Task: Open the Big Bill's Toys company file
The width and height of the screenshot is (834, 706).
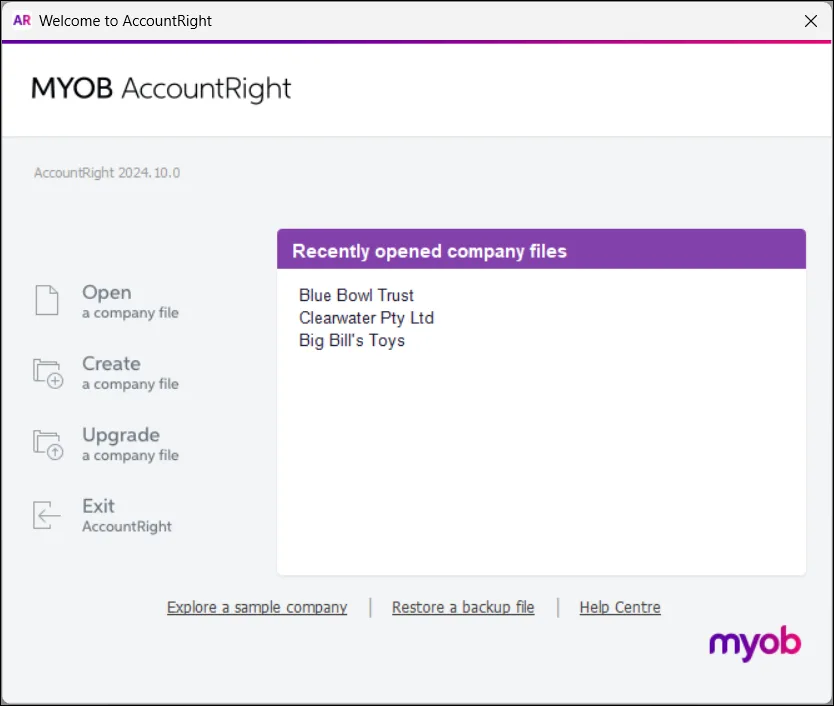Action: (352, 340)
